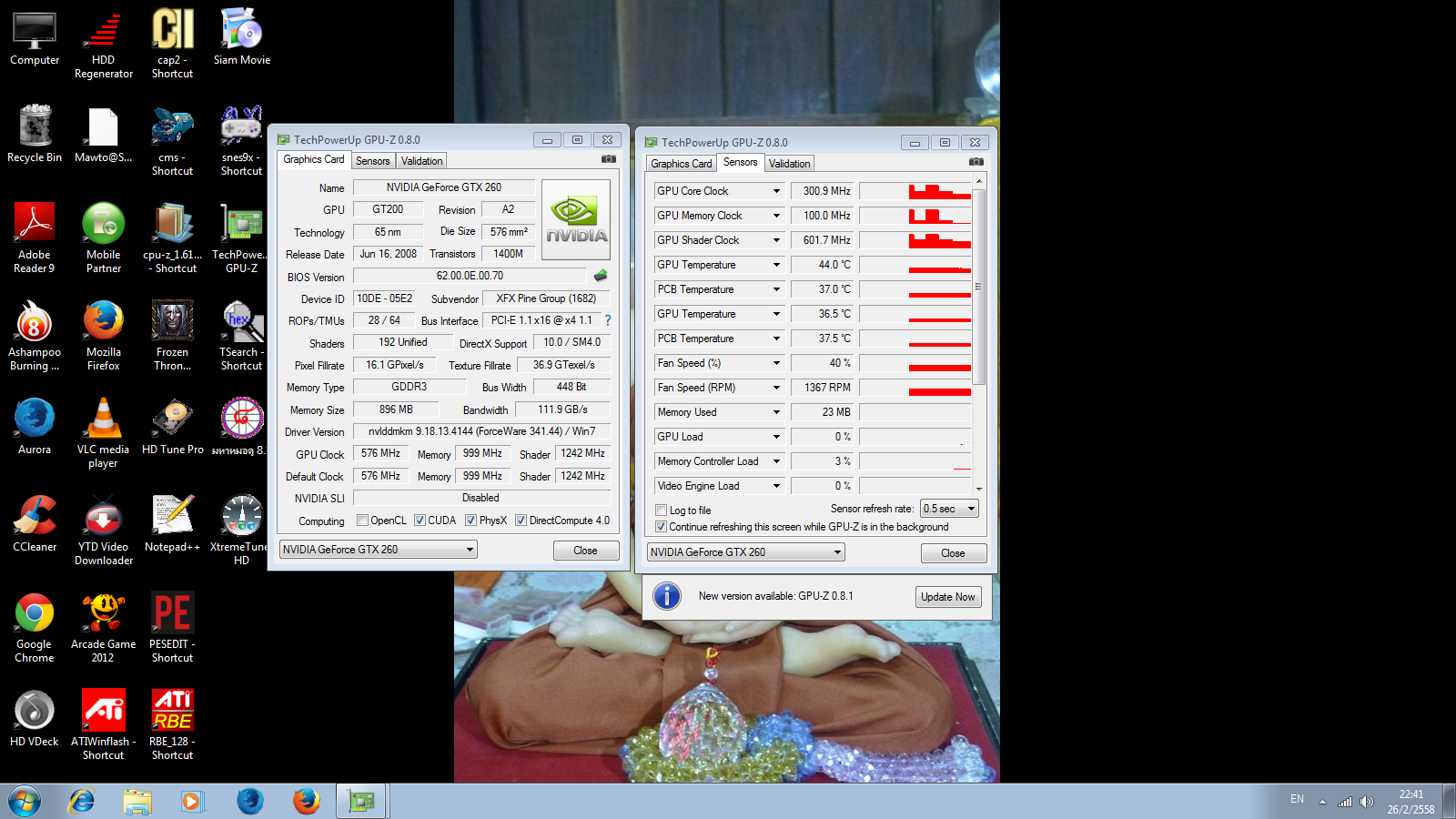Select the Mozilla Firefox desktop icon
Image resolution: width=1456 pixels, height=819 pixels.
click(x=104, y=335)
